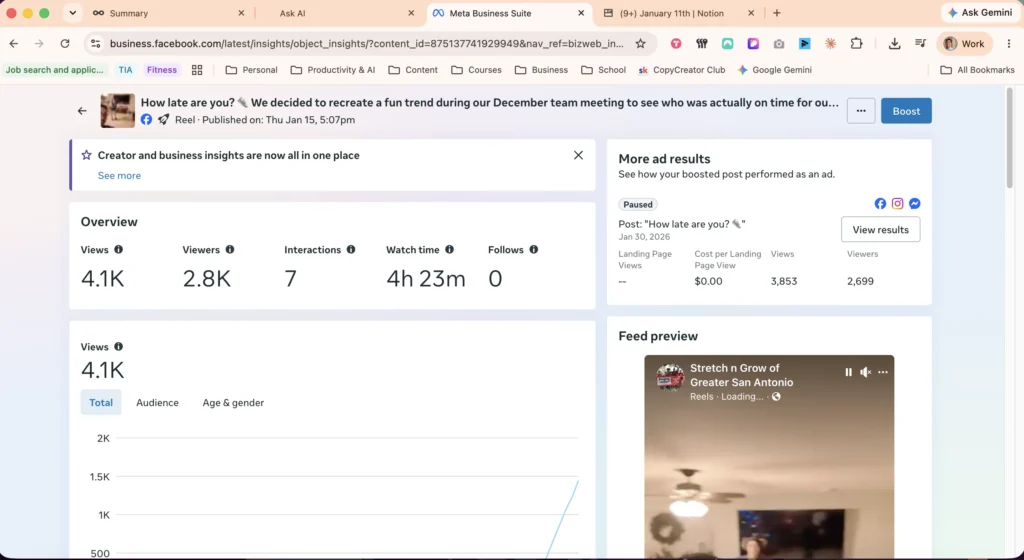Click the Instagram icon in ad results
Screen dimensions: 1024x560
897,204
